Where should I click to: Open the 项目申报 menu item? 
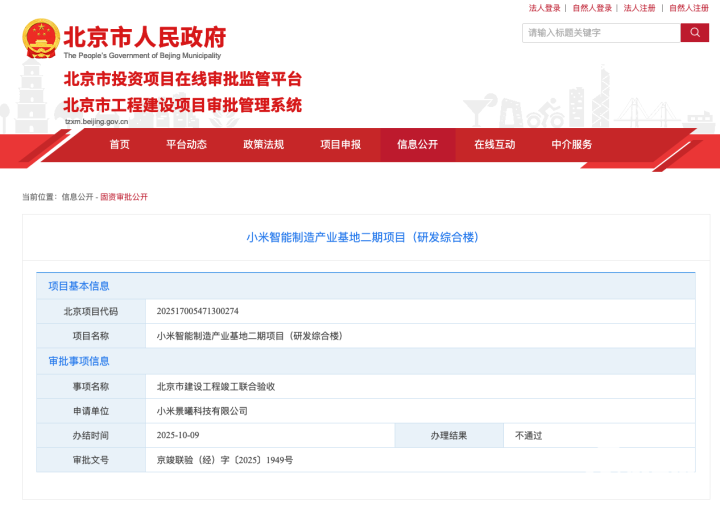[x=340, y=144]
